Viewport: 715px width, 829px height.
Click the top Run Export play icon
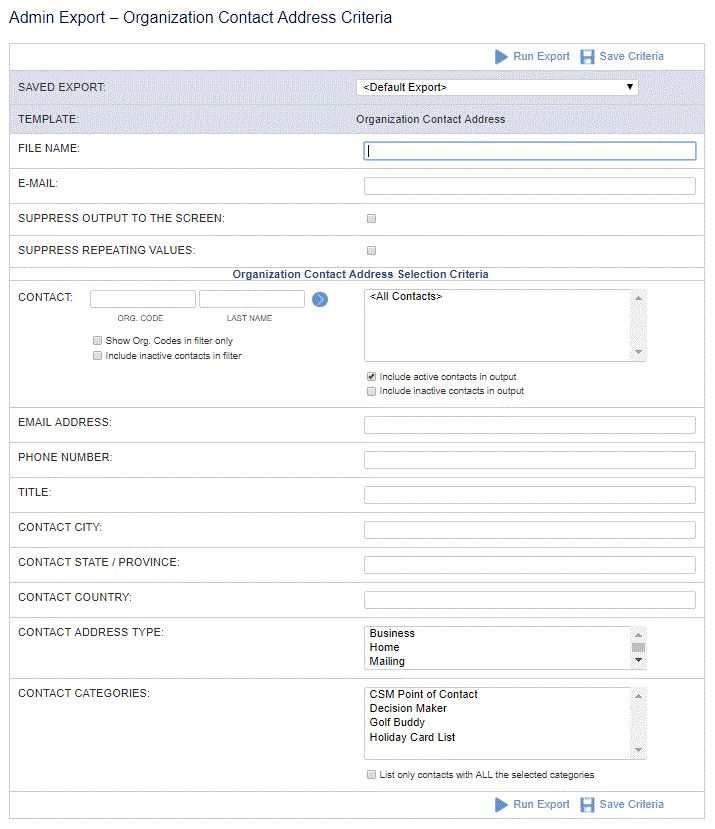click(501, 57)
